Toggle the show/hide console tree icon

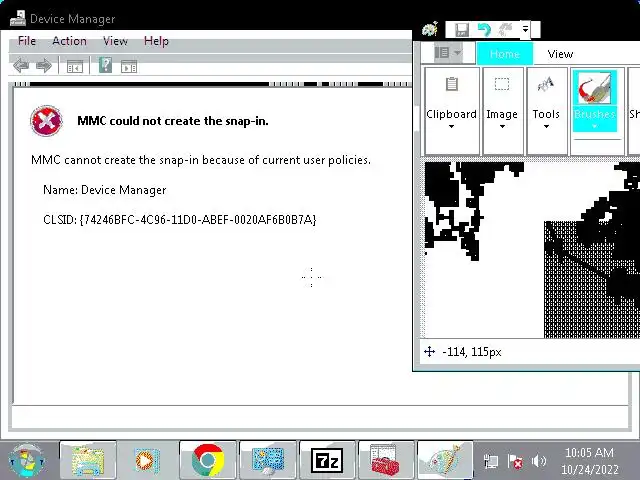[x=75, y=66]
